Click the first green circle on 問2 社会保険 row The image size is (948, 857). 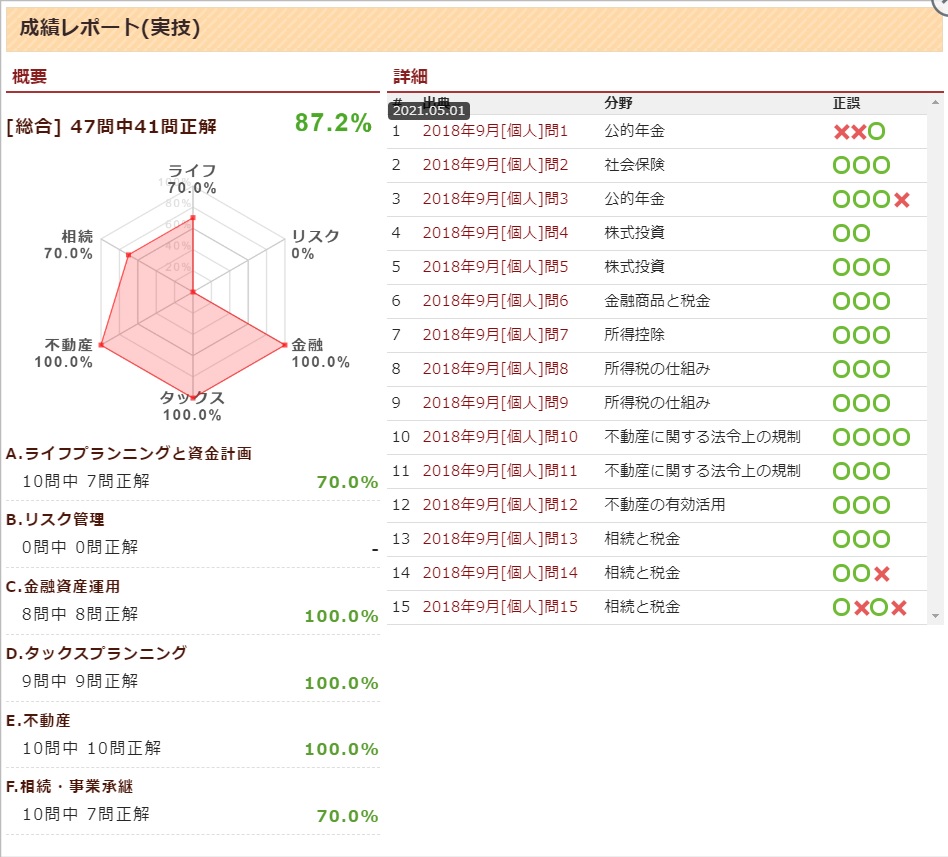click(x=843, y=165)
